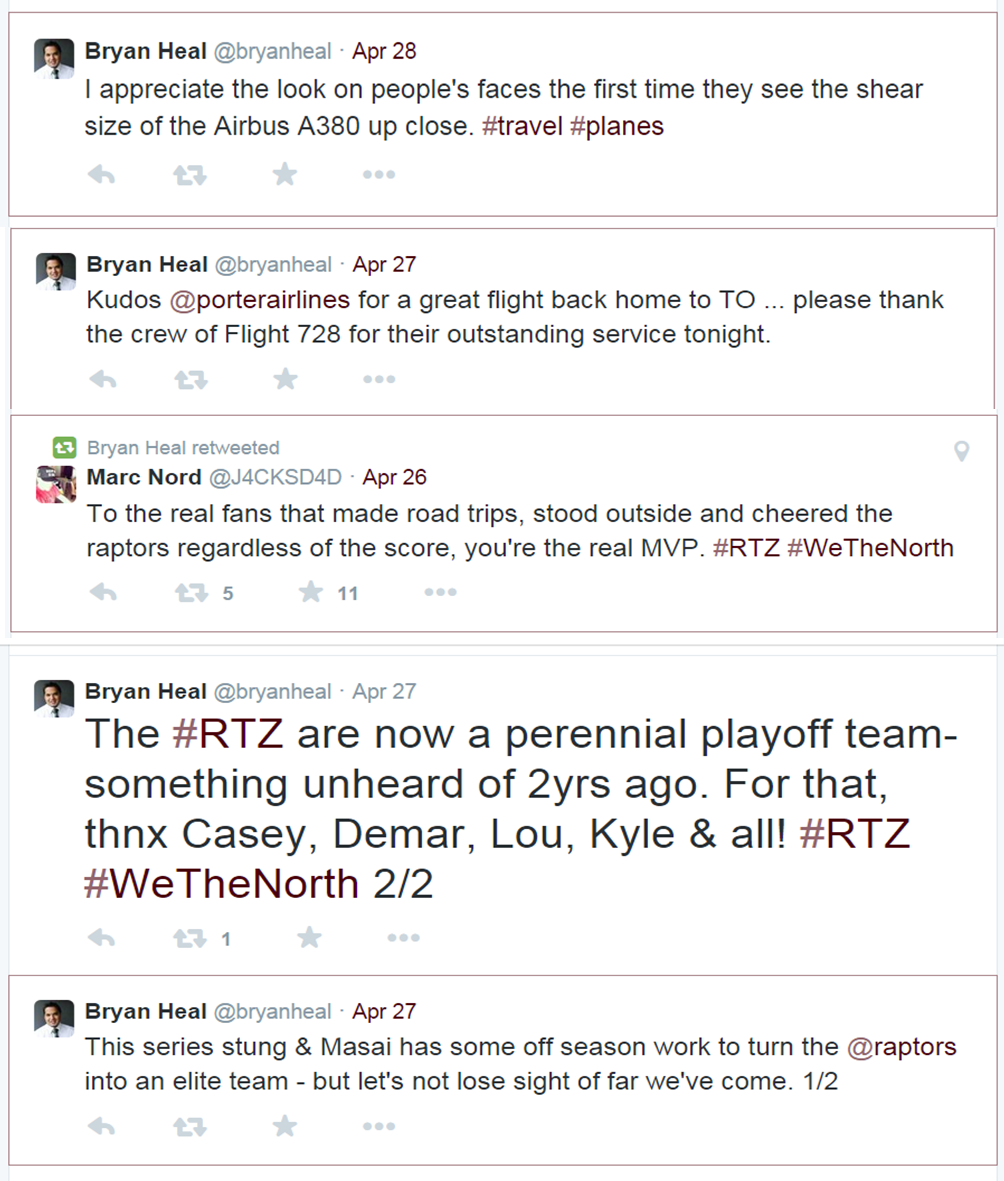The width and height of the screenshot is (1004, 1181).
Task: Favorite the Porter Airlines kudos tweet
Action: (285, 378)
